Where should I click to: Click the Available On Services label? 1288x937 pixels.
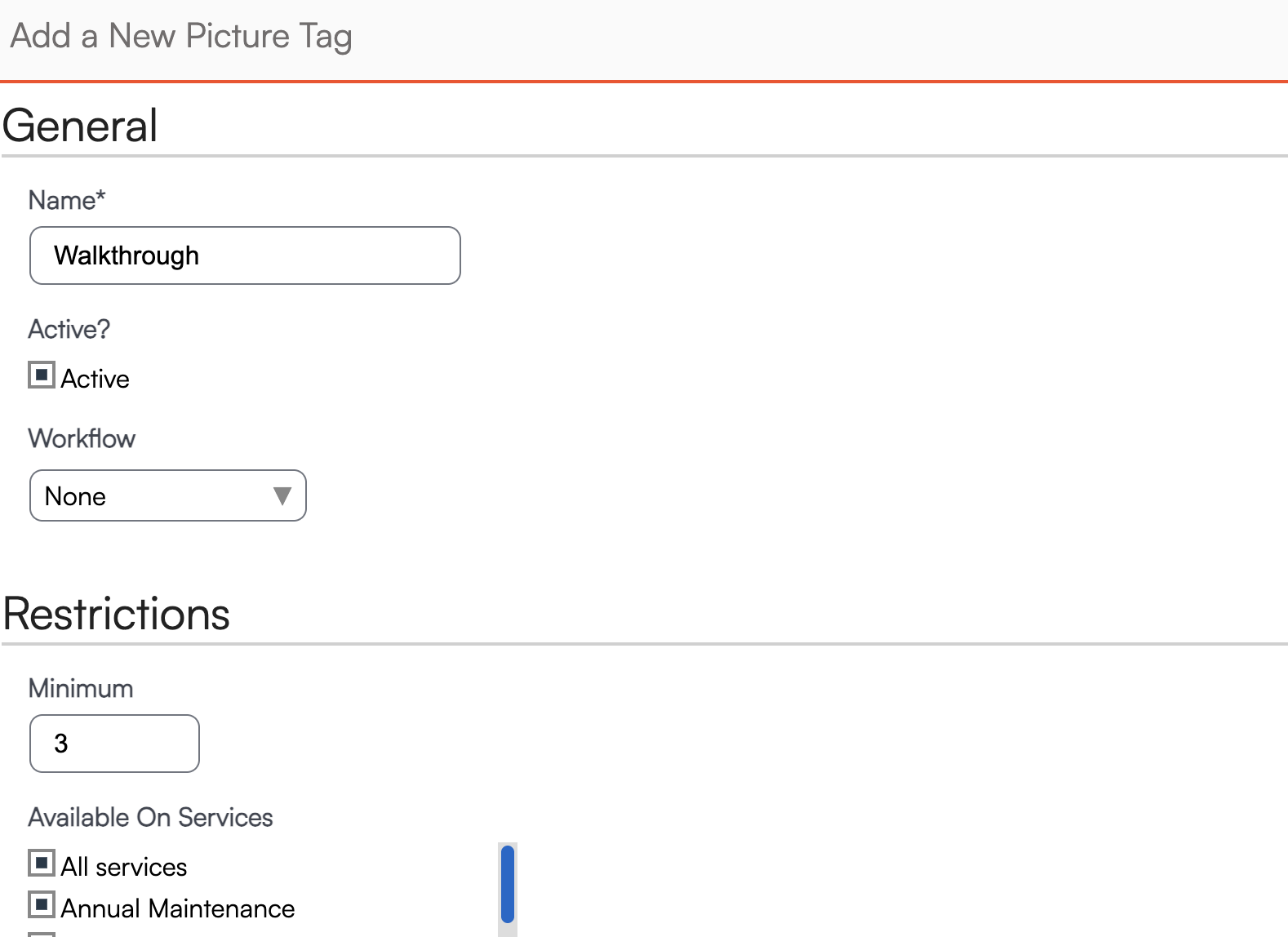tap(151, 818)
